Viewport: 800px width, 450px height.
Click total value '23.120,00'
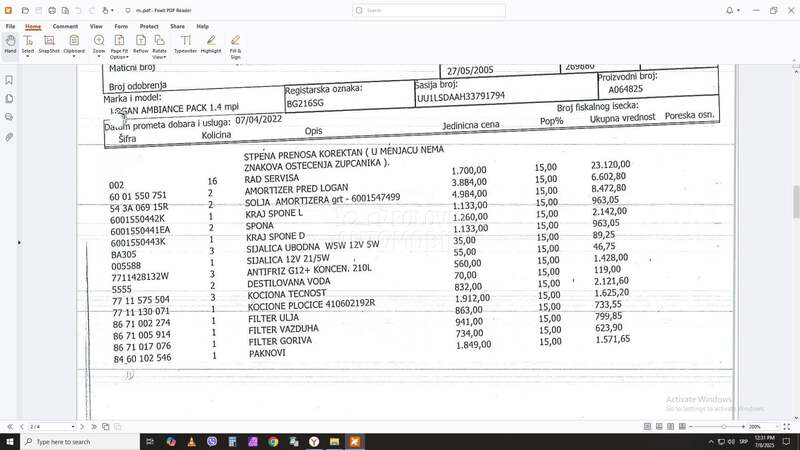point(611,165)
